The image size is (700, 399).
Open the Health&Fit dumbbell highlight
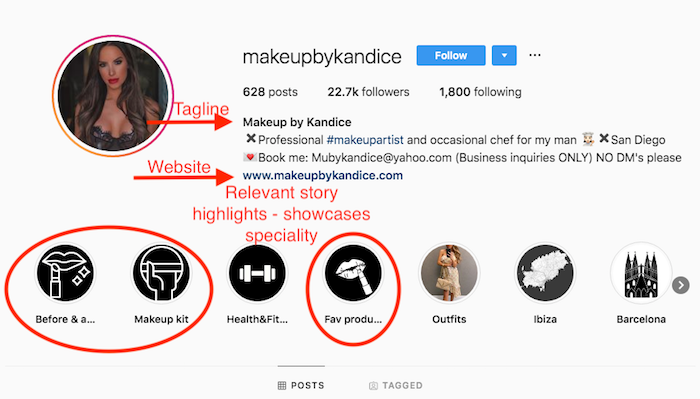(257, 273)
